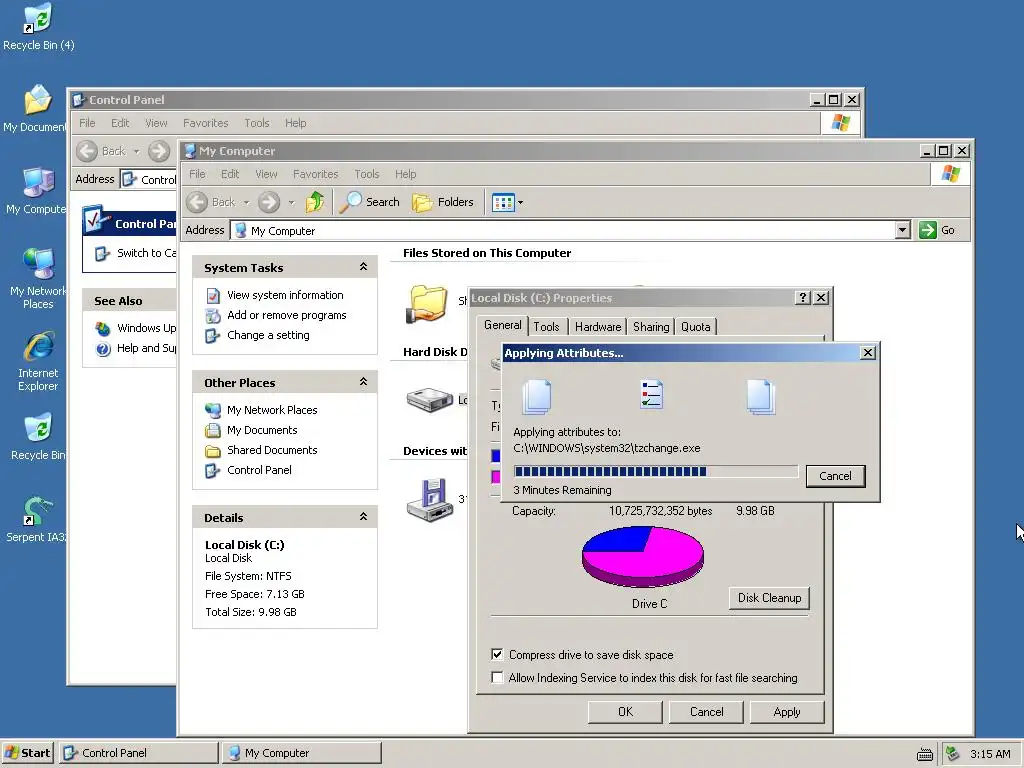Click the Applying Attributes progress bar

pyautogui.click(x=656, y=472)
